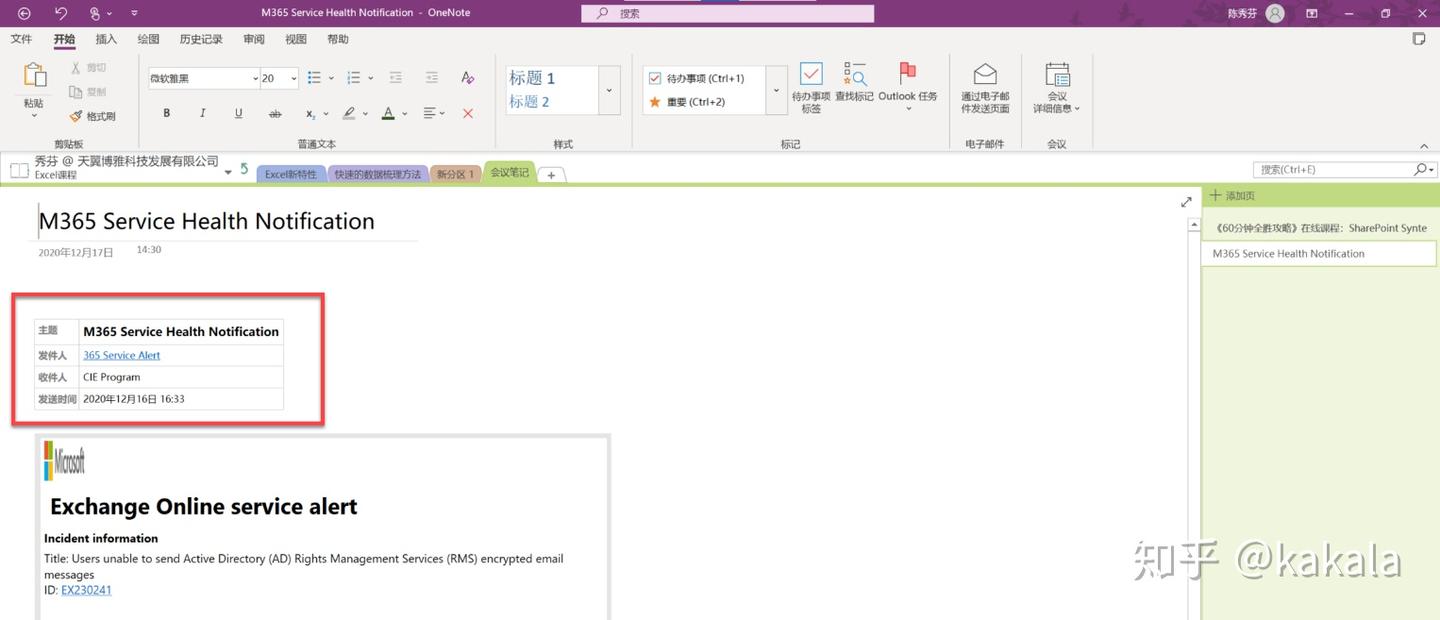Expand the notebook list dropdown arrow
Screen dimensions: 1440x620
(x=228, y=172)
